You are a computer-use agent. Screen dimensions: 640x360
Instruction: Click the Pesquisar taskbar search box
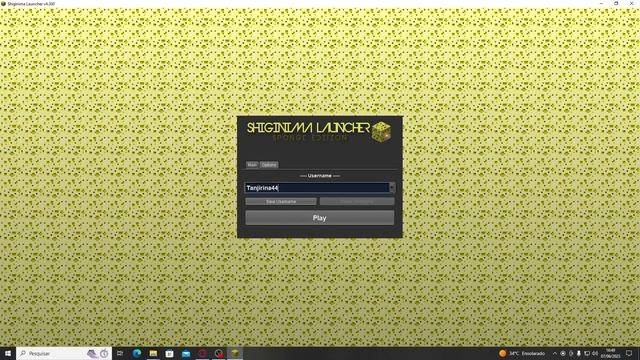pyautogui.click(x=64, y=353)
